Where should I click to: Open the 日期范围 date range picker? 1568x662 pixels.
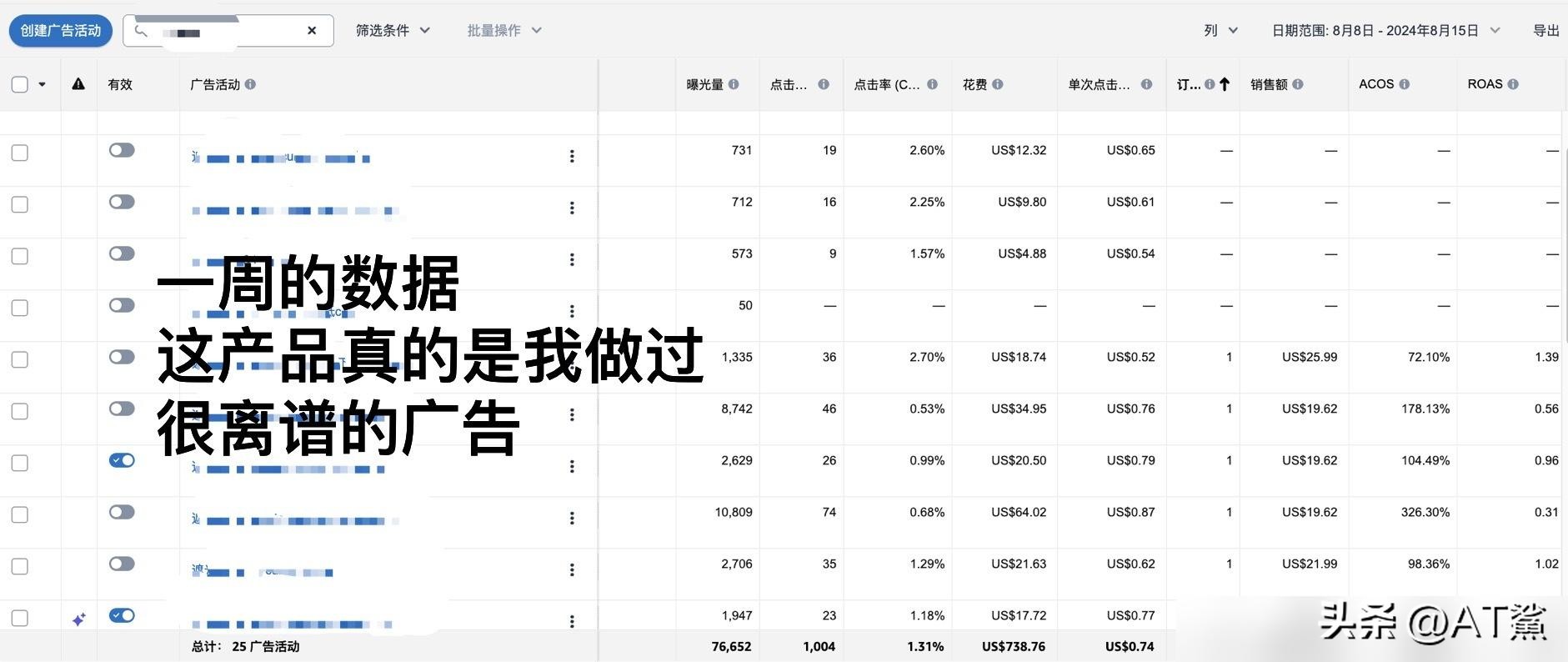coord(1385,31)
